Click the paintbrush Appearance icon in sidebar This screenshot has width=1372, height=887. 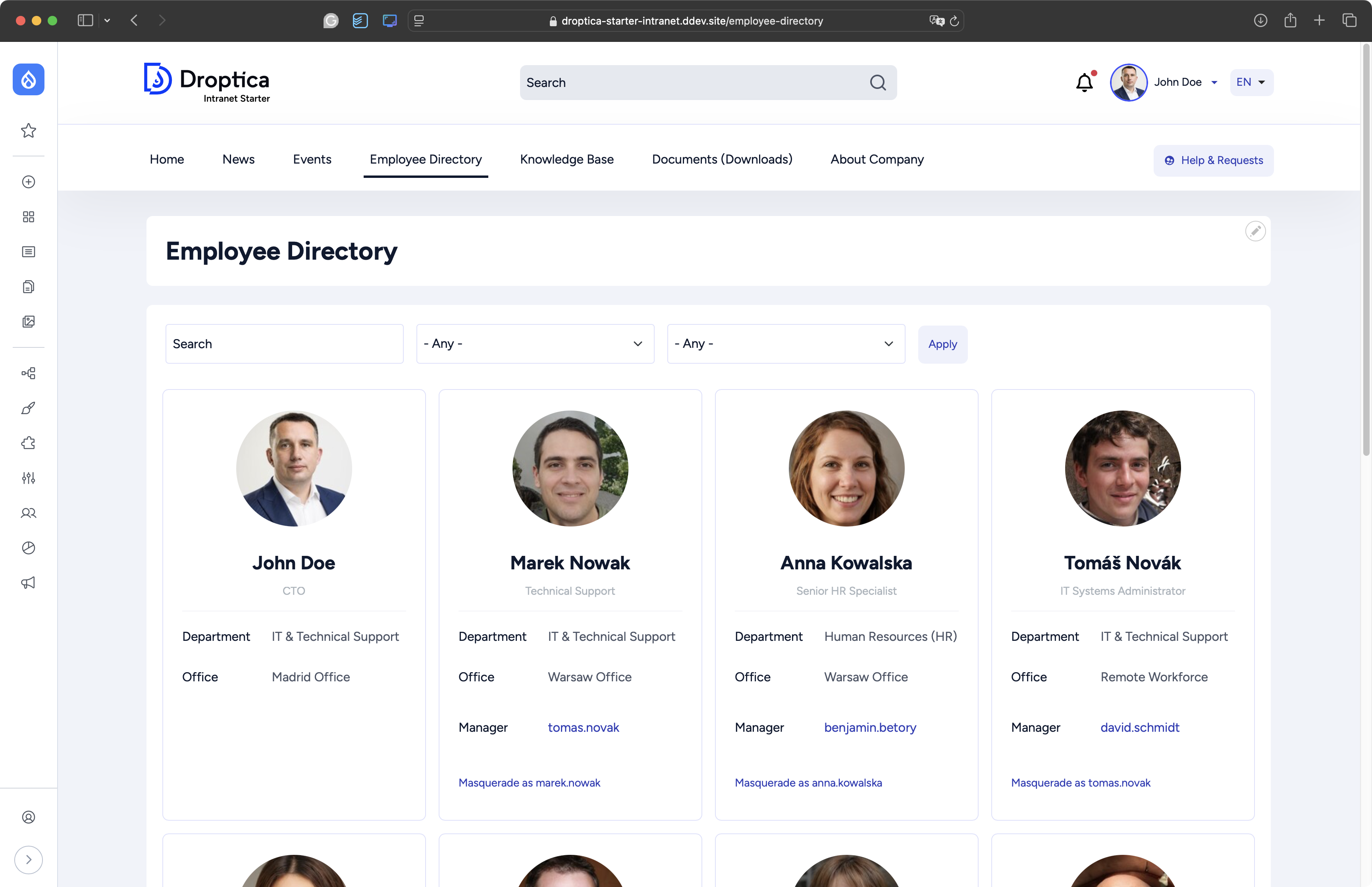click(x=28, y=409)
